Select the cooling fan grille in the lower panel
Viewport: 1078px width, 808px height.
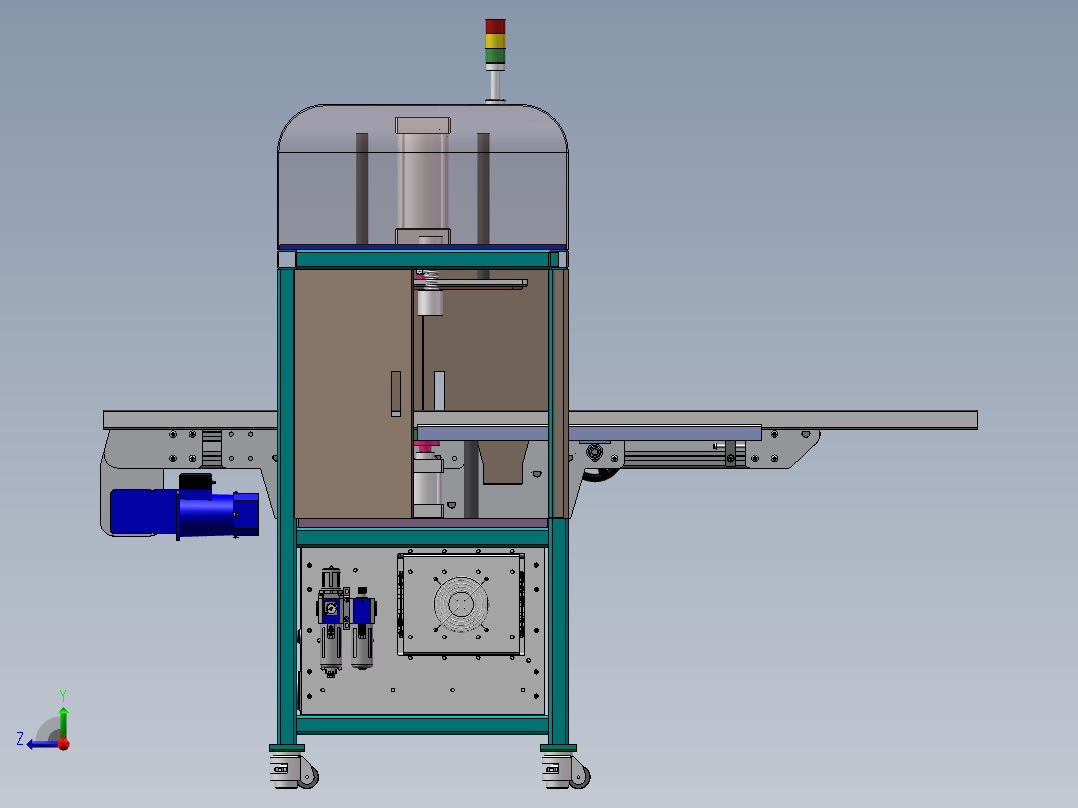[x=461, y=604]
